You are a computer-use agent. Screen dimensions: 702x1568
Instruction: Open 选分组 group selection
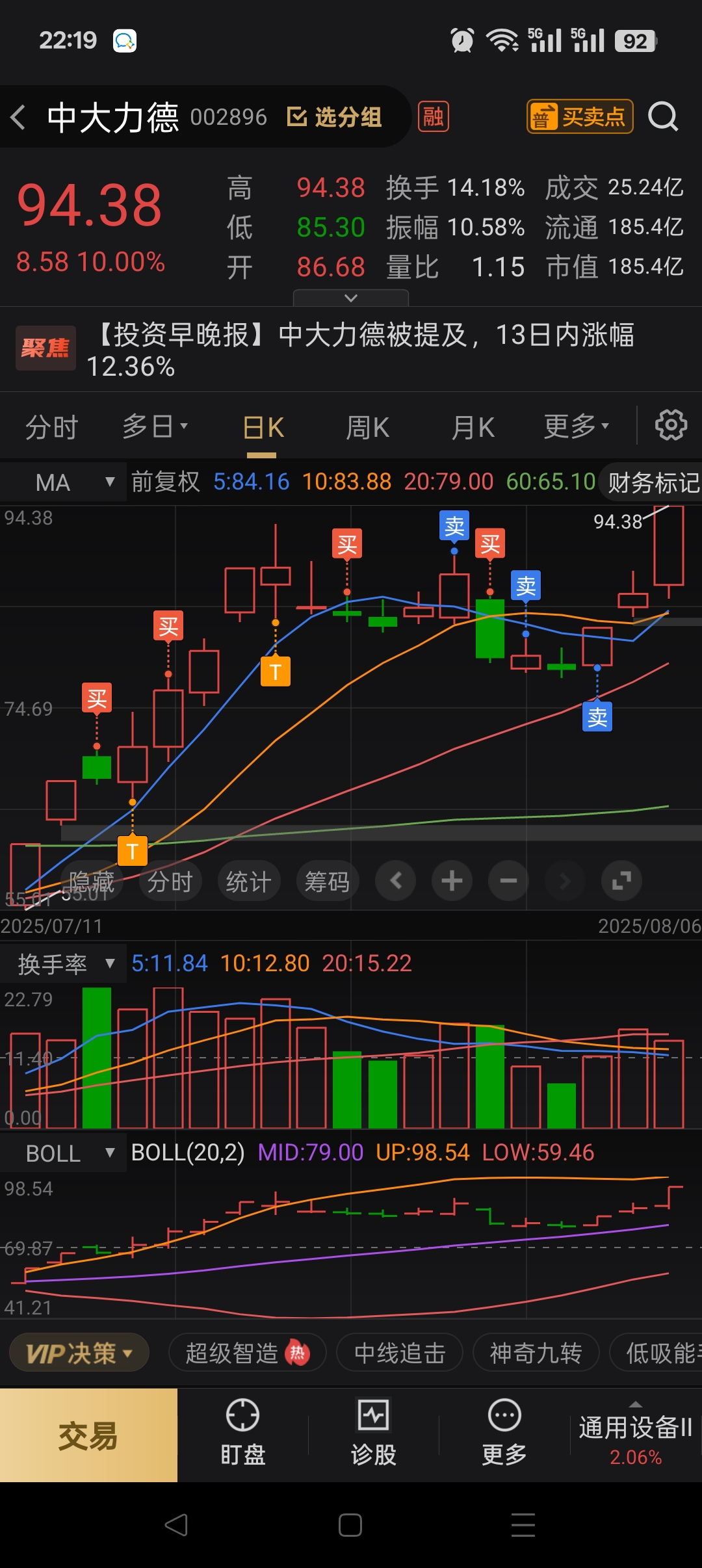pos(335,118)
